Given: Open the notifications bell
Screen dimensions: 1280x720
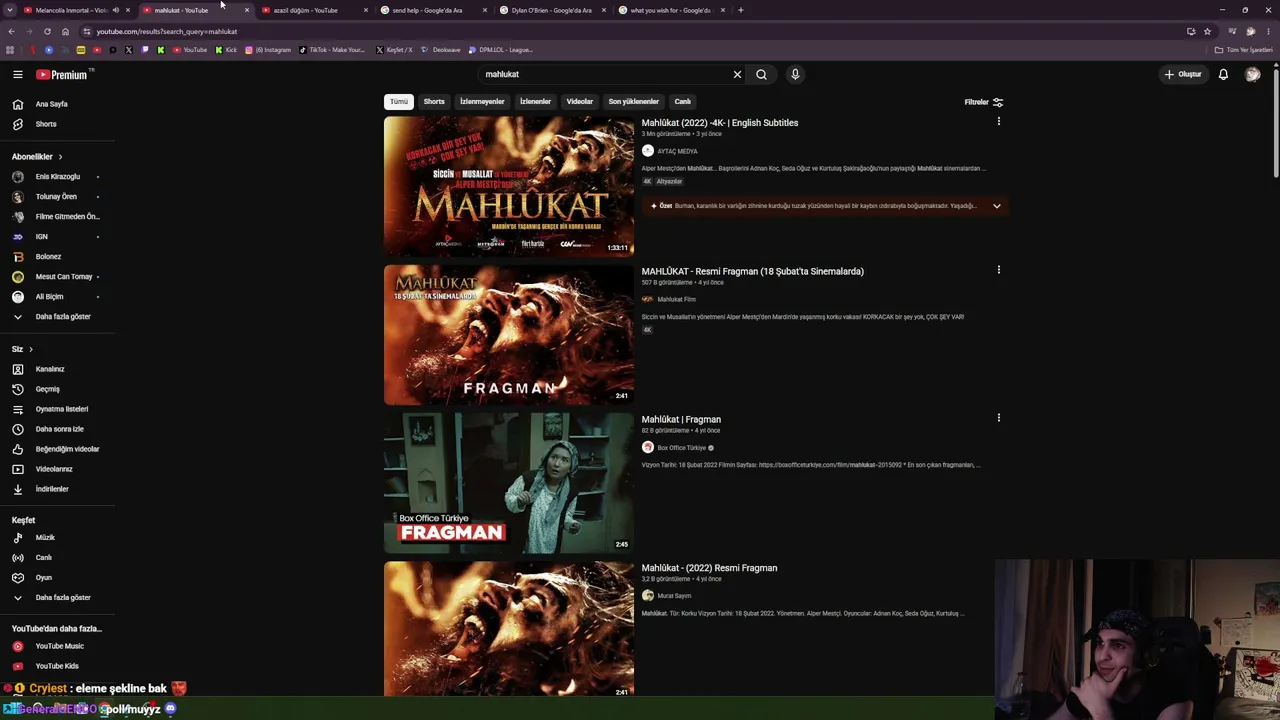Looking at the screenshot, I should point(1223,74).
